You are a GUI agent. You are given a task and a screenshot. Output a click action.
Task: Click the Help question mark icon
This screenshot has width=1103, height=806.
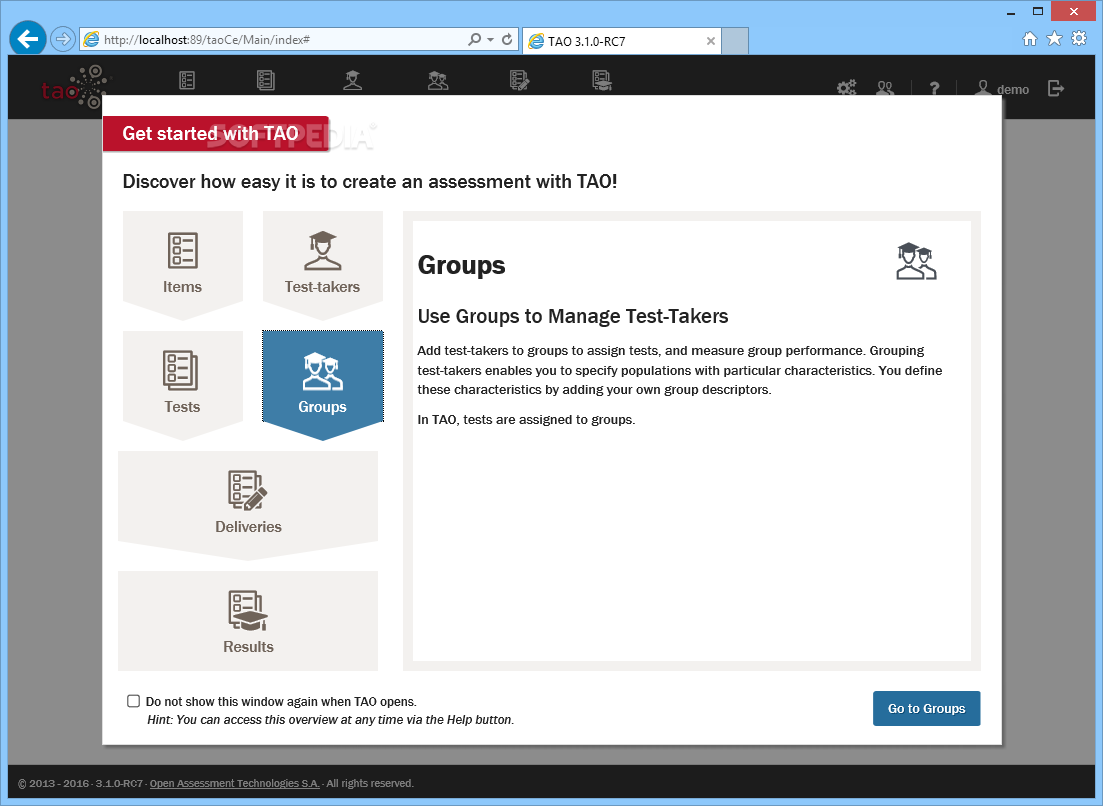click(x=934, y=89)
